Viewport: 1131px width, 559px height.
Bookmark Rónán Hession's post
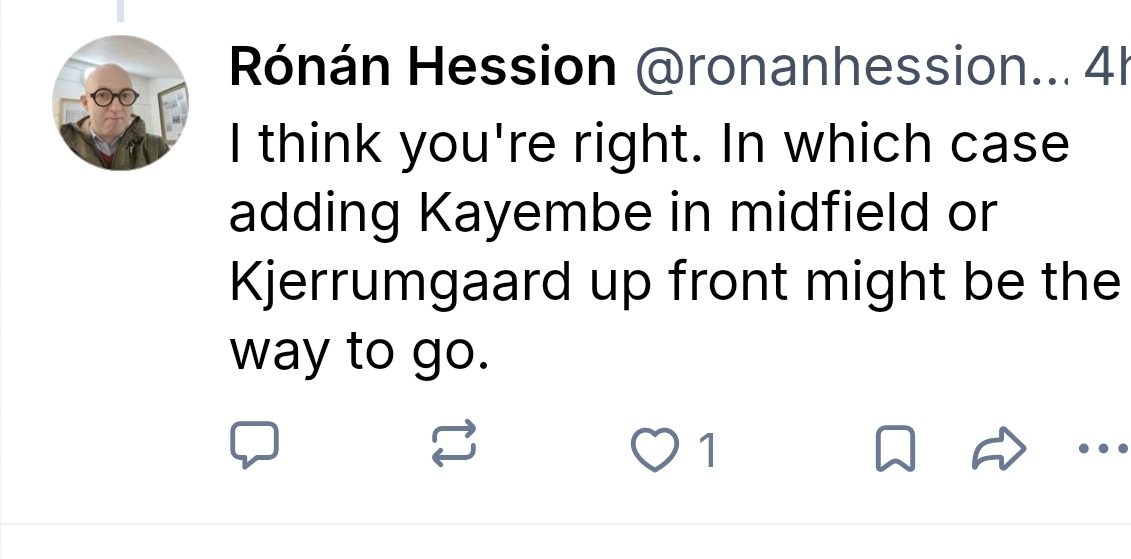[895, 450]
